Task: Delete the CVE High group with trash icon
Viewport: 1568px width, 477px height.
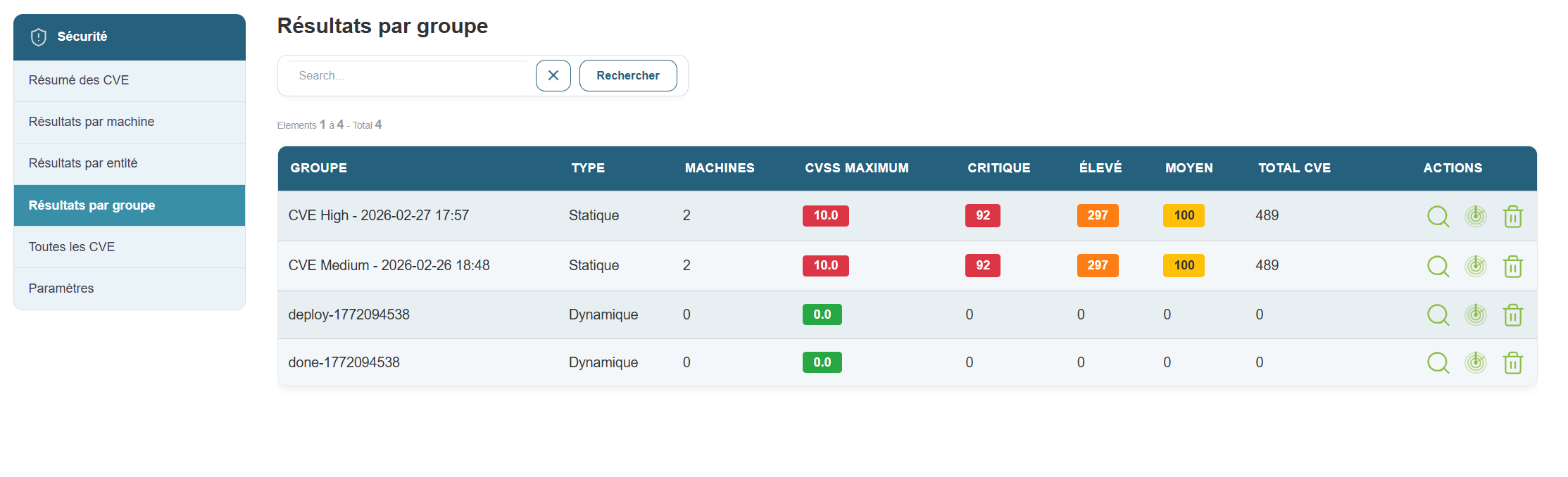Action: [1512, 216]
